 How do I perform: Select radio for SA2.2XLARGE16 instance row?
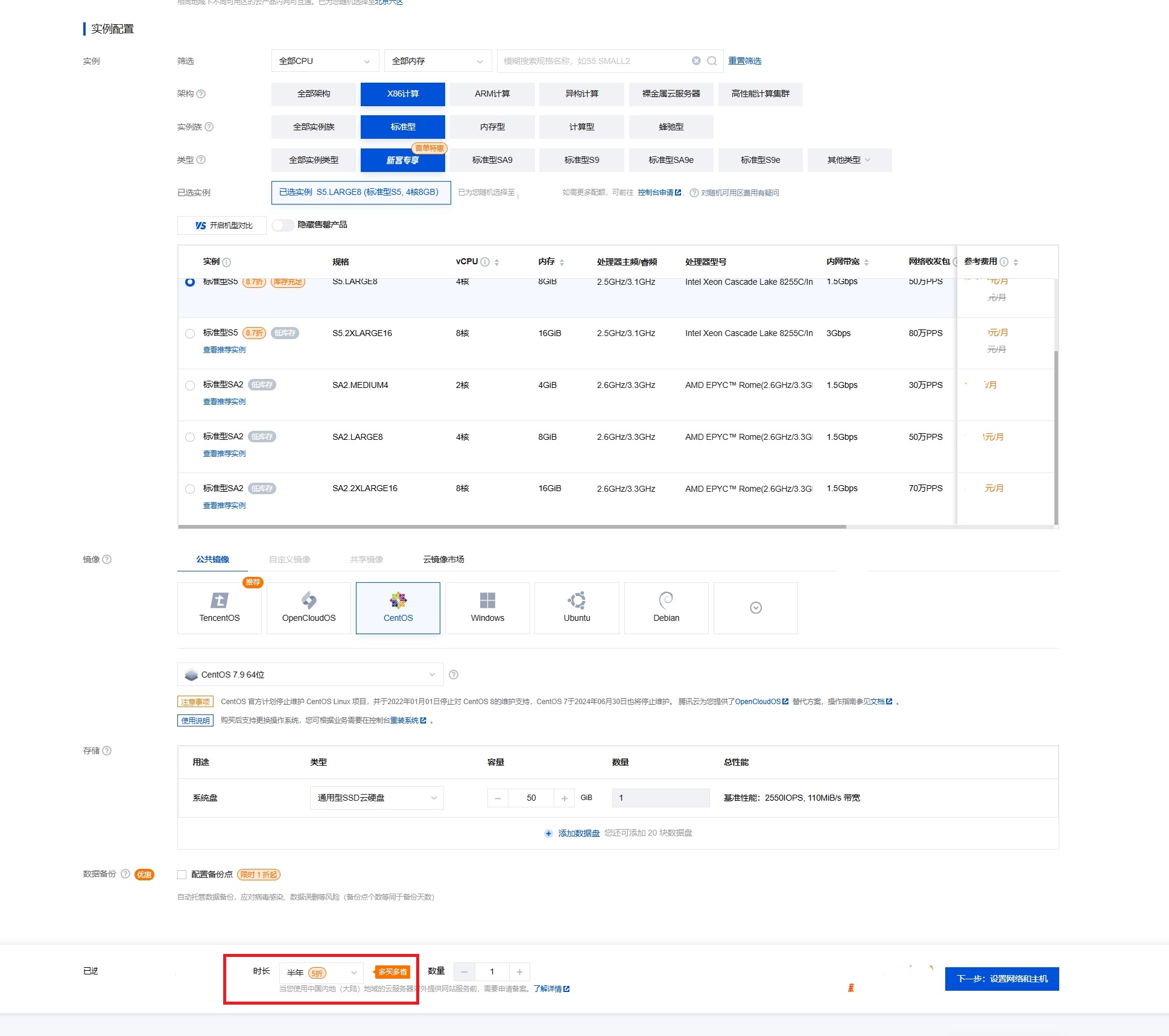pyautogui.click(x=190, y=489)
